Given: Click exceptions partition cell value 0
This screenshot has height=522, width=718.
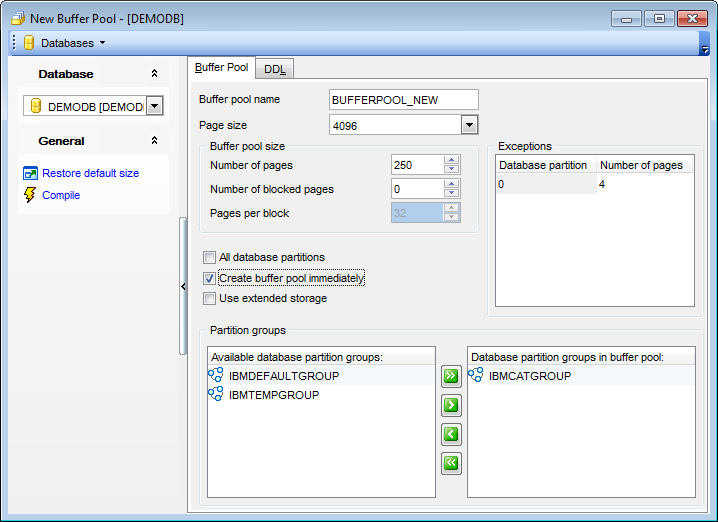Looking at the screenshot, I should pos(546,184).
